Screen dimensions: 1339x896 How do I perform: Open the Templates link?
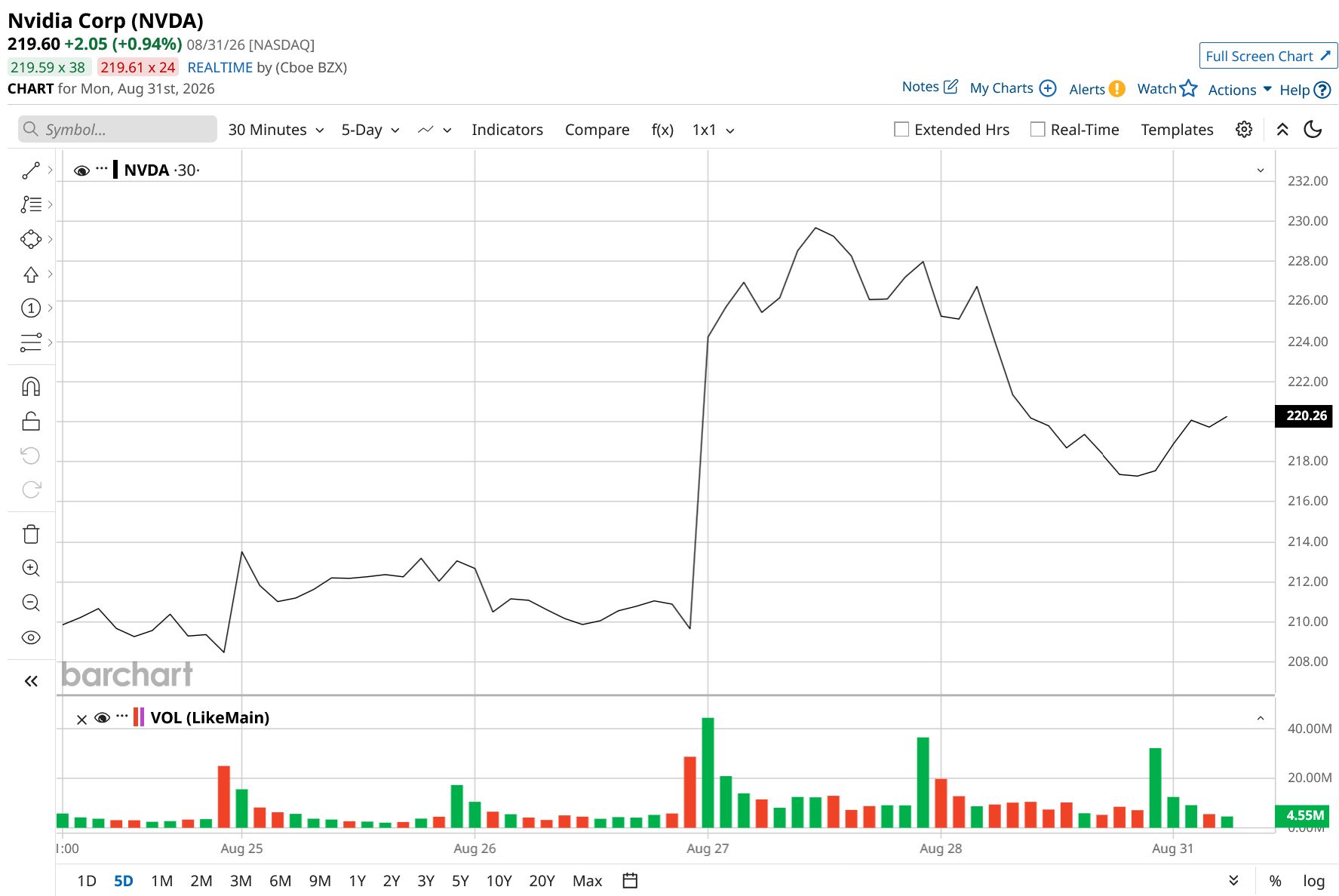pyautogui.click(x=1177, y=130)
